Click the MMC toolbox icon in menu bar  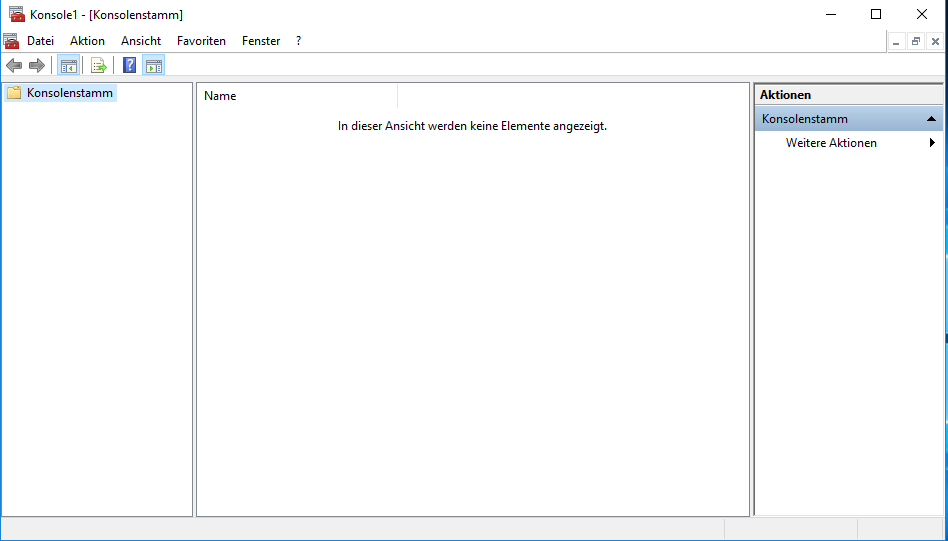tap(11, 41)
